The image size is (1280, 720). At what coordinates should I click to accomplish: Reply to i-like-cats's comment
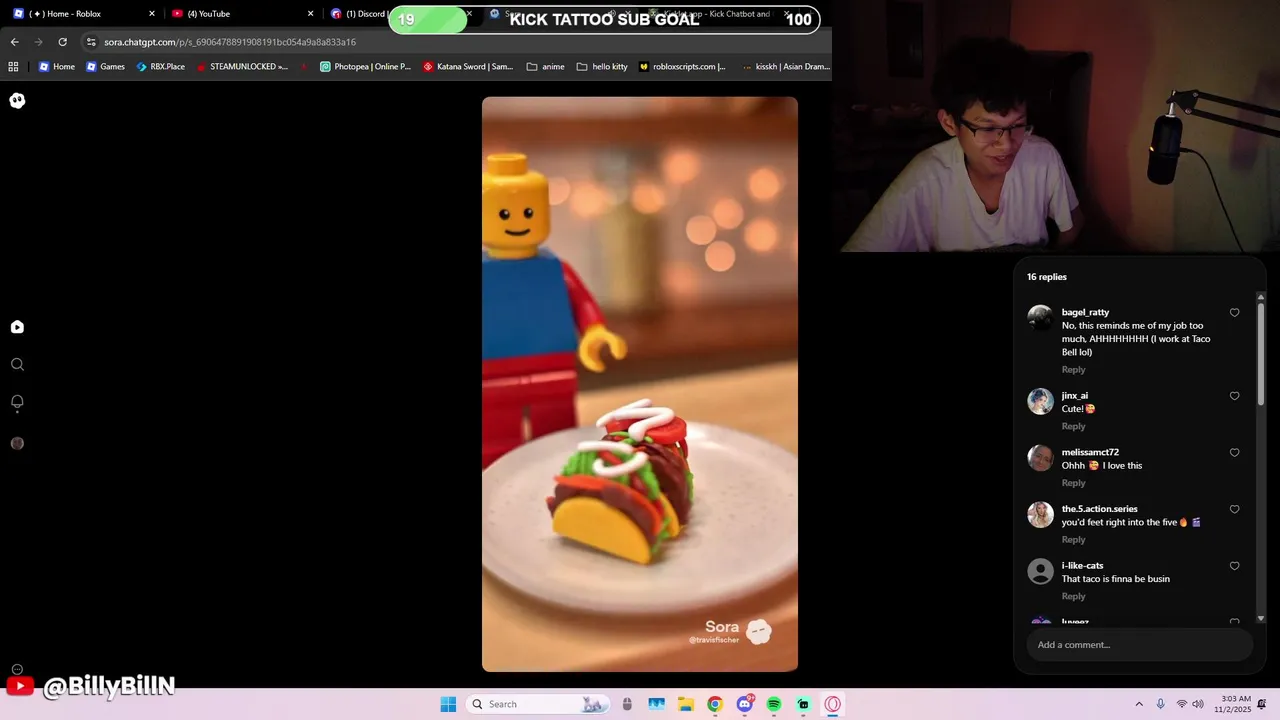click(1073, 596)
